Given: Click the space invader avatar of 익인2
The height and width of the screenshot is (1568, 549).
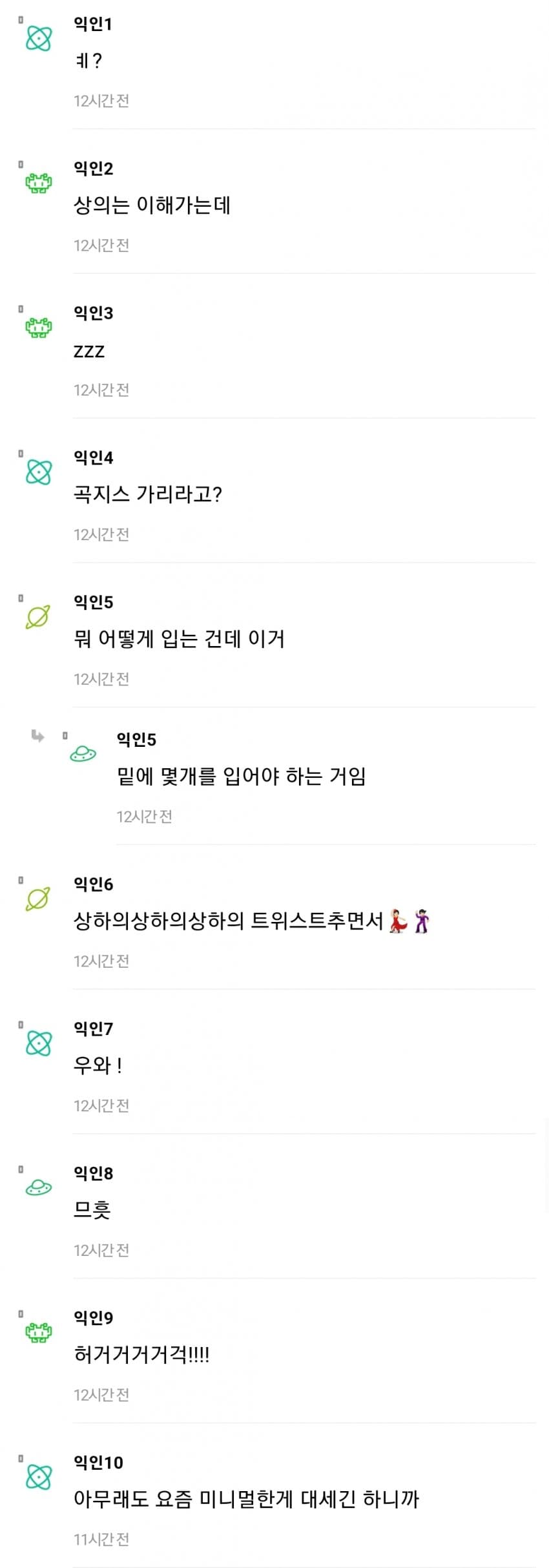Looking at the screenshot, I should click(x=38, y=183).
